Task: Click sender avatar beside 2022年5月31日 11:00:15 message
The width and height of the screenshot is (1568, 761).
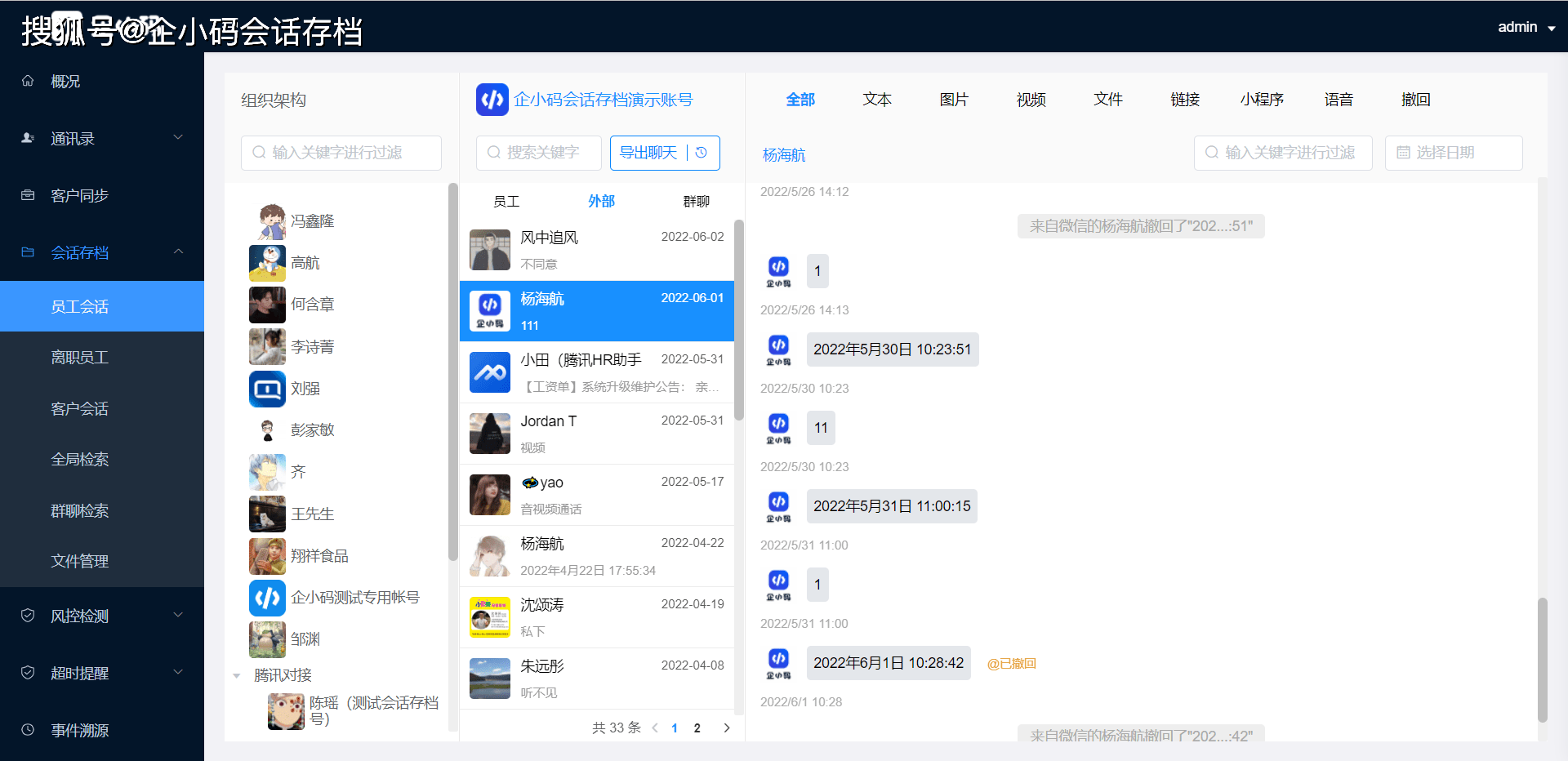Action: point(778,506)
